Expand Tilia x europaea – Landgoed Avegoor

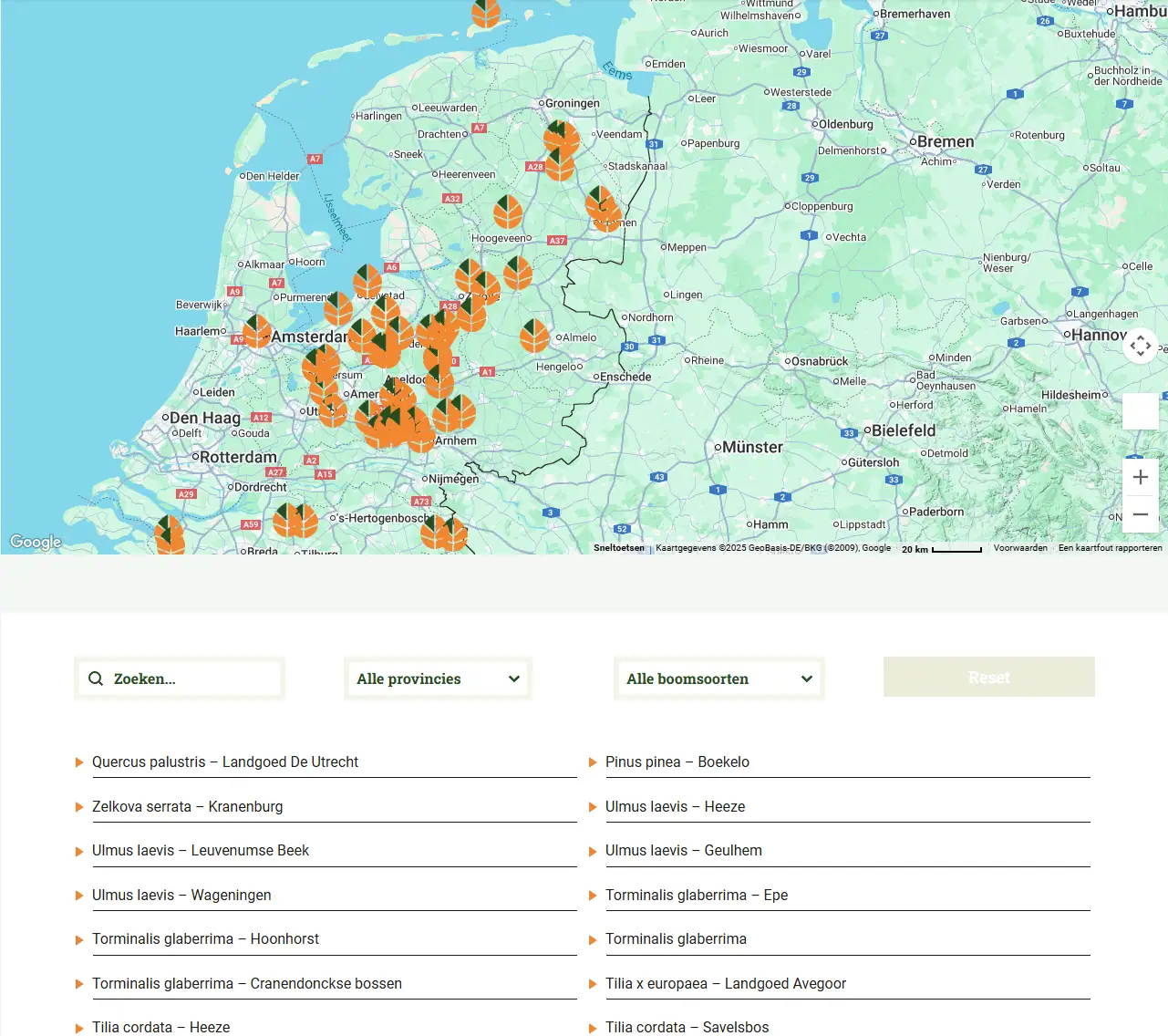[725, 983]
